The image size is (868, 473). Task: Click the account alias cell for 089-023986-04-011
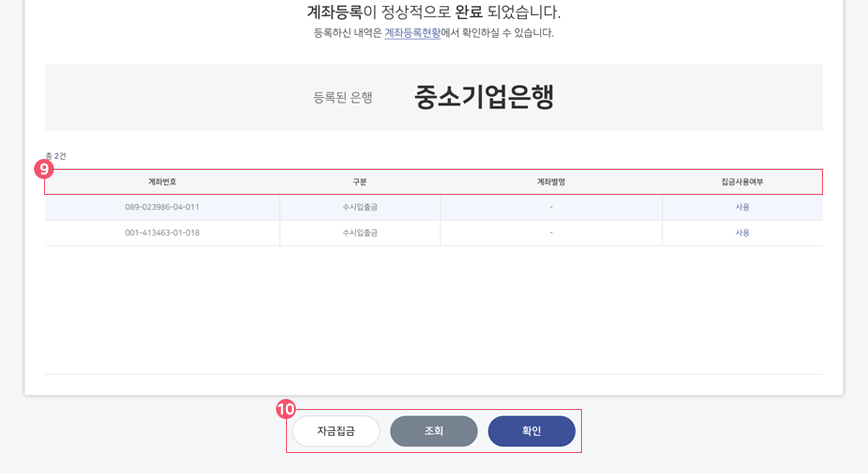pyautogui.click(x=551, y=207)
